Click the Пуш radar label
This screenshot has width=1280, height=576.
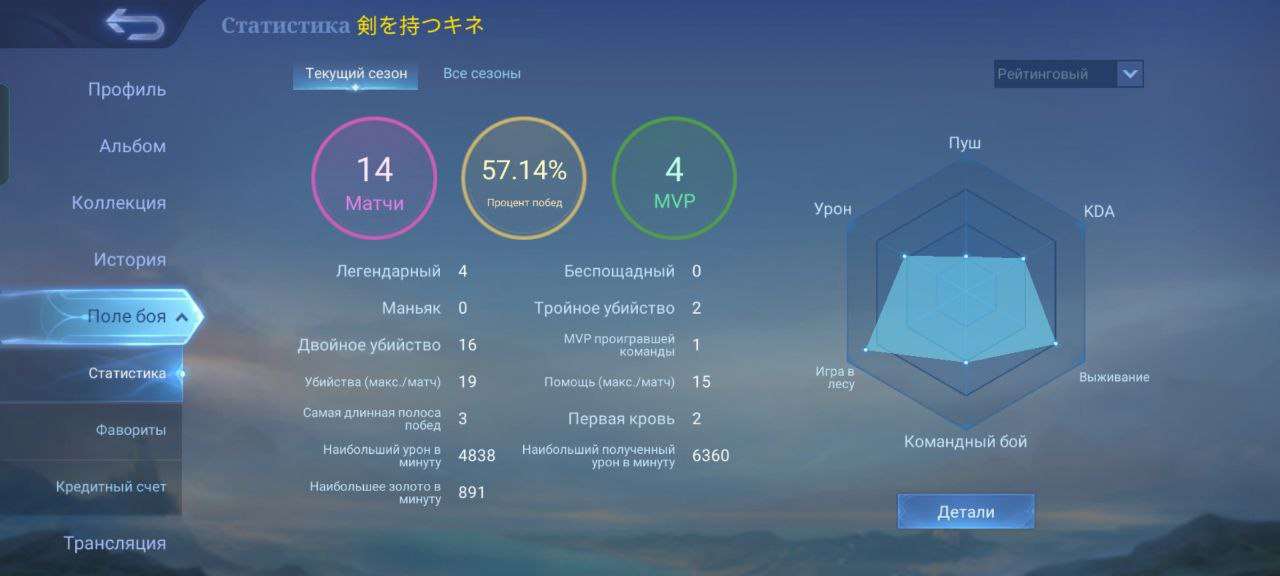[965, 143]
